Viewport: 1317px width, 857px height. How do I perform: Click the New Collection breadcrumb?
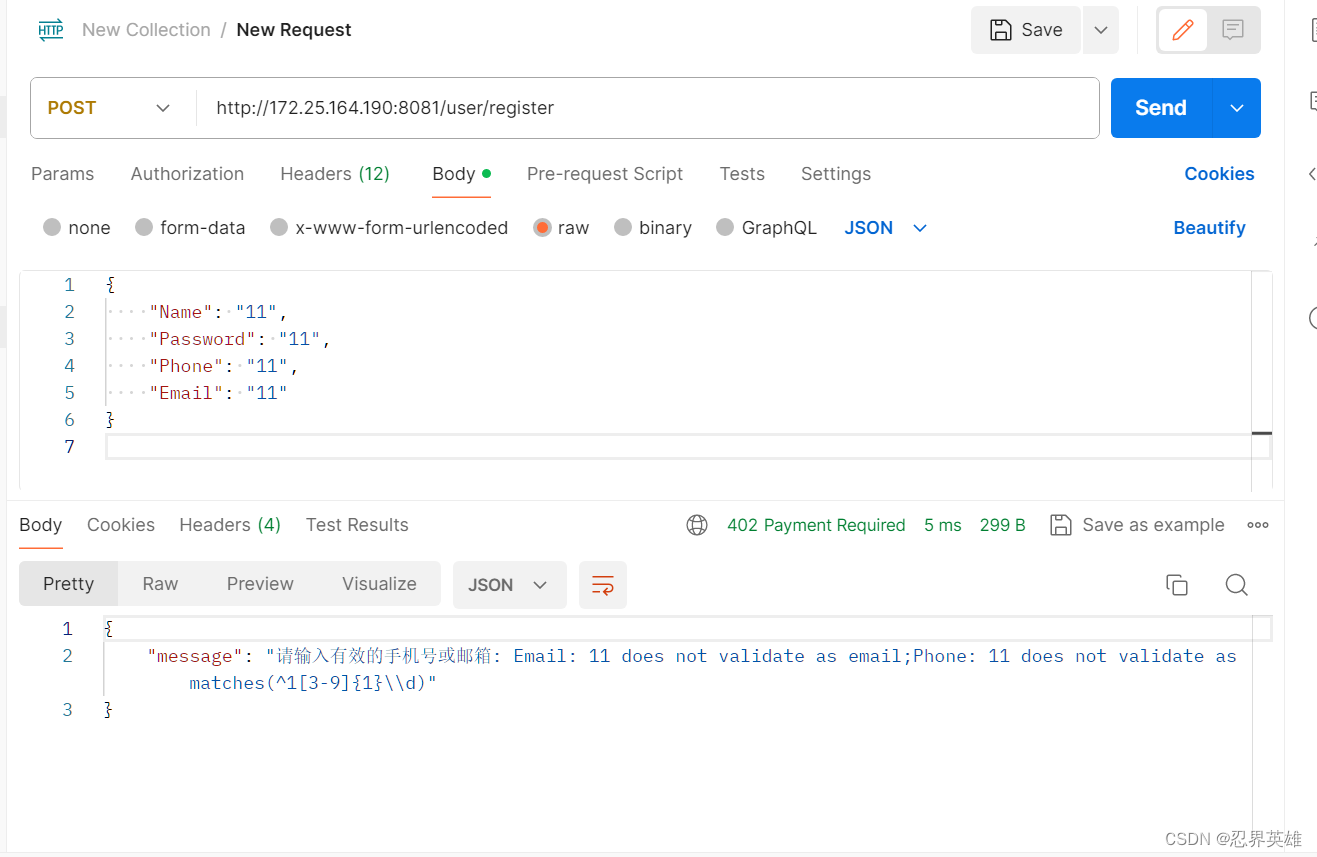[146, 30]
